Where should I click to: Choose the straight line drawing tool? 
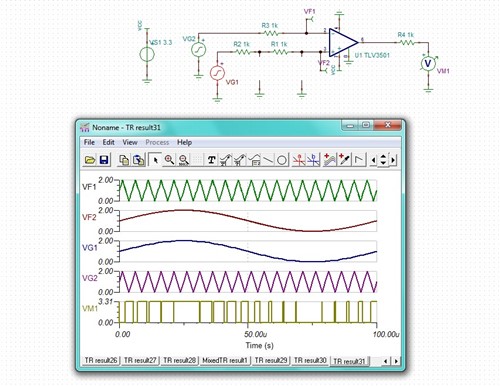(x=268, y=160)
